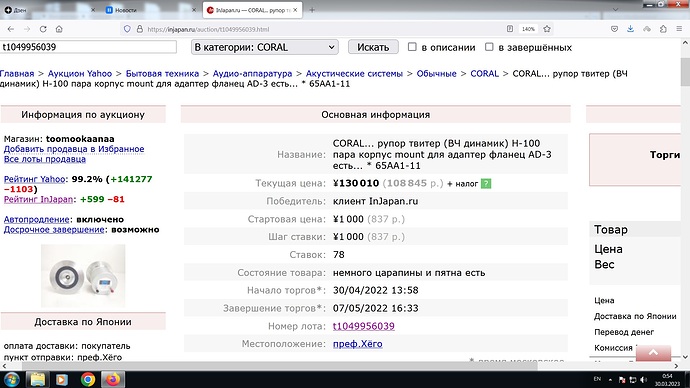The height and width of the screenshot is (388, 690).
Task: Open lot number t1049956039 link
Action: click(363, 326)
